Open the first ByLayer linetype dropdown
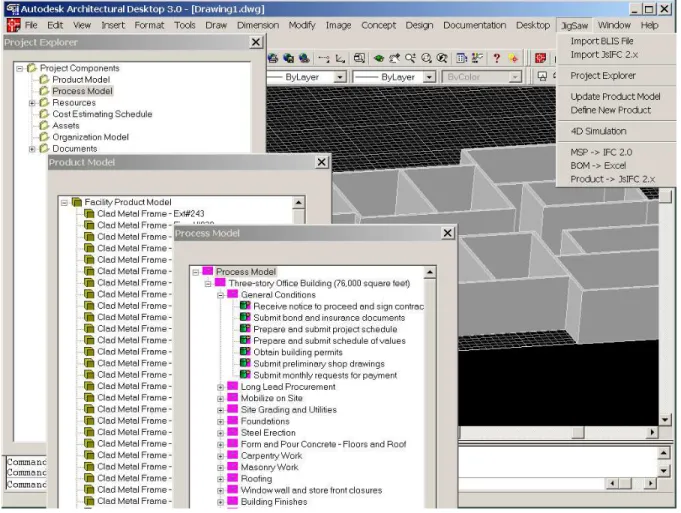 coord(340,77)
